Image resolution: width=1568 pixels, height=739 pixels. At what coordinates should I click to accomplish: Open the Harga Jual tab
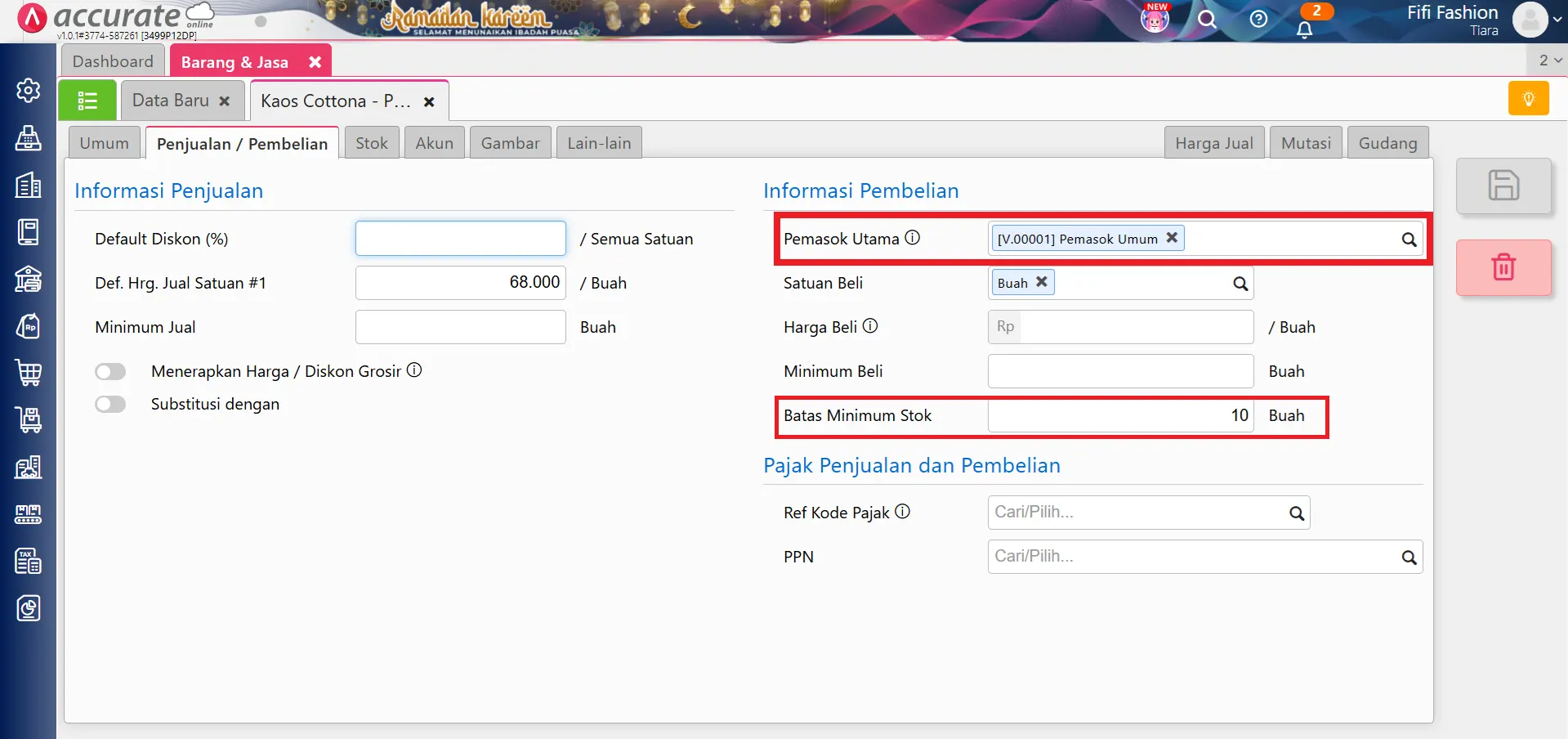pos(1213,143)
